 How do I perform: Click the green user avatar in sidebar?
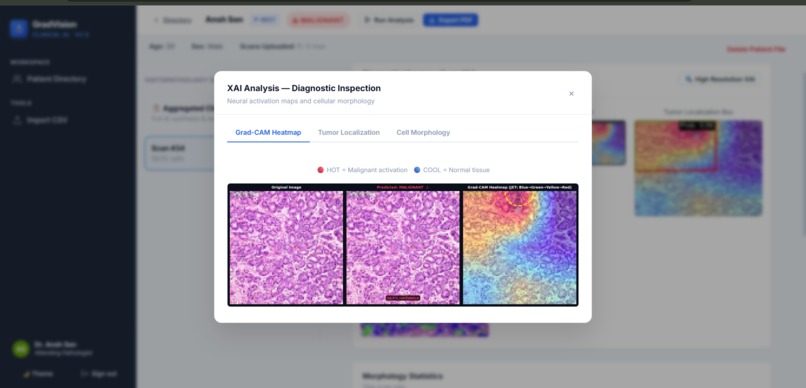[x=21, y=349]
